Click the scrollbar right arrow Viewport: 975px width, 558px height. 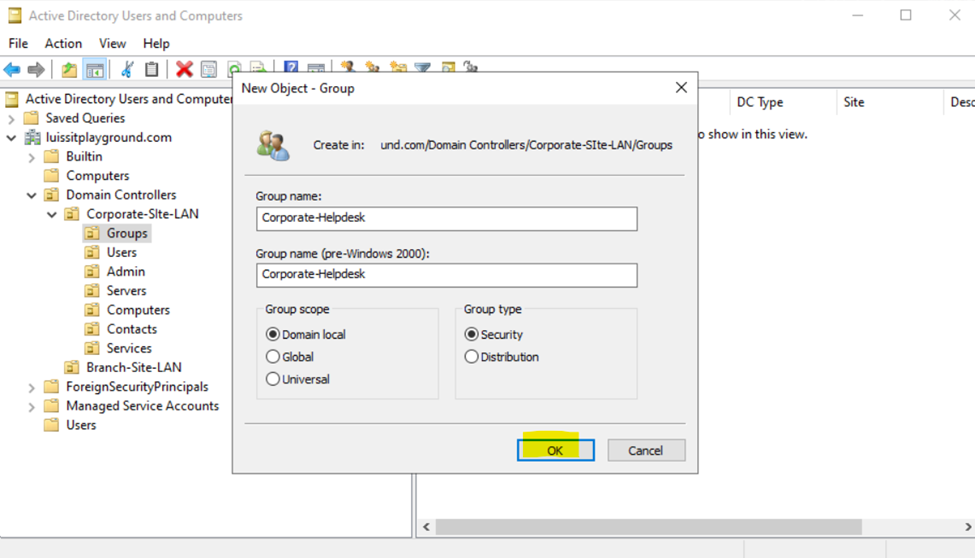click(x=968, y=527)
